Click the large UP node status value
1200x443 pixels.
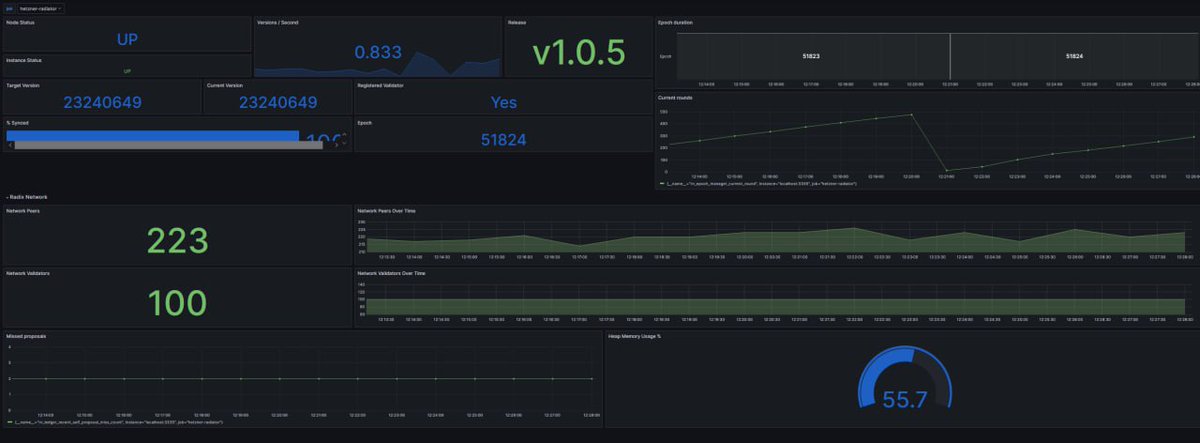pos(127,40)
